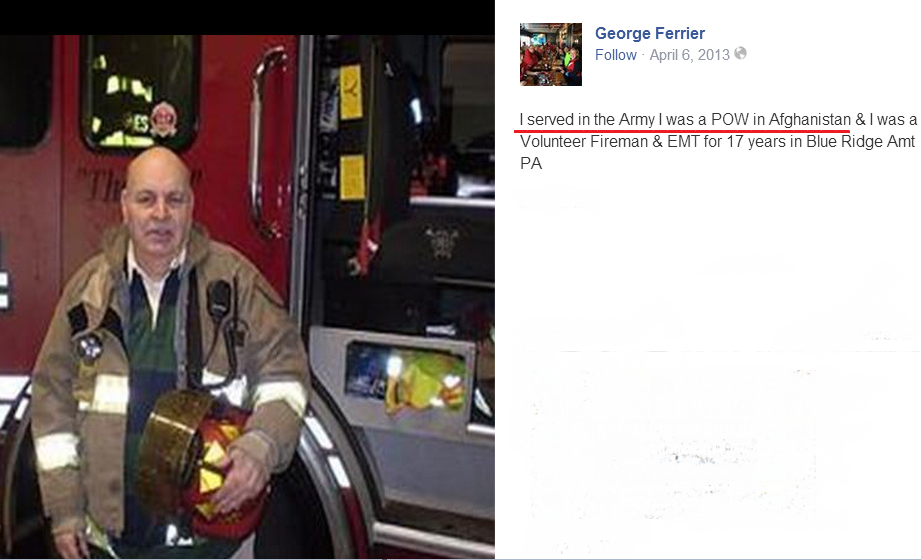Click the word Afghanistan in the post text
921x560 pixels.
pos(809,120)
